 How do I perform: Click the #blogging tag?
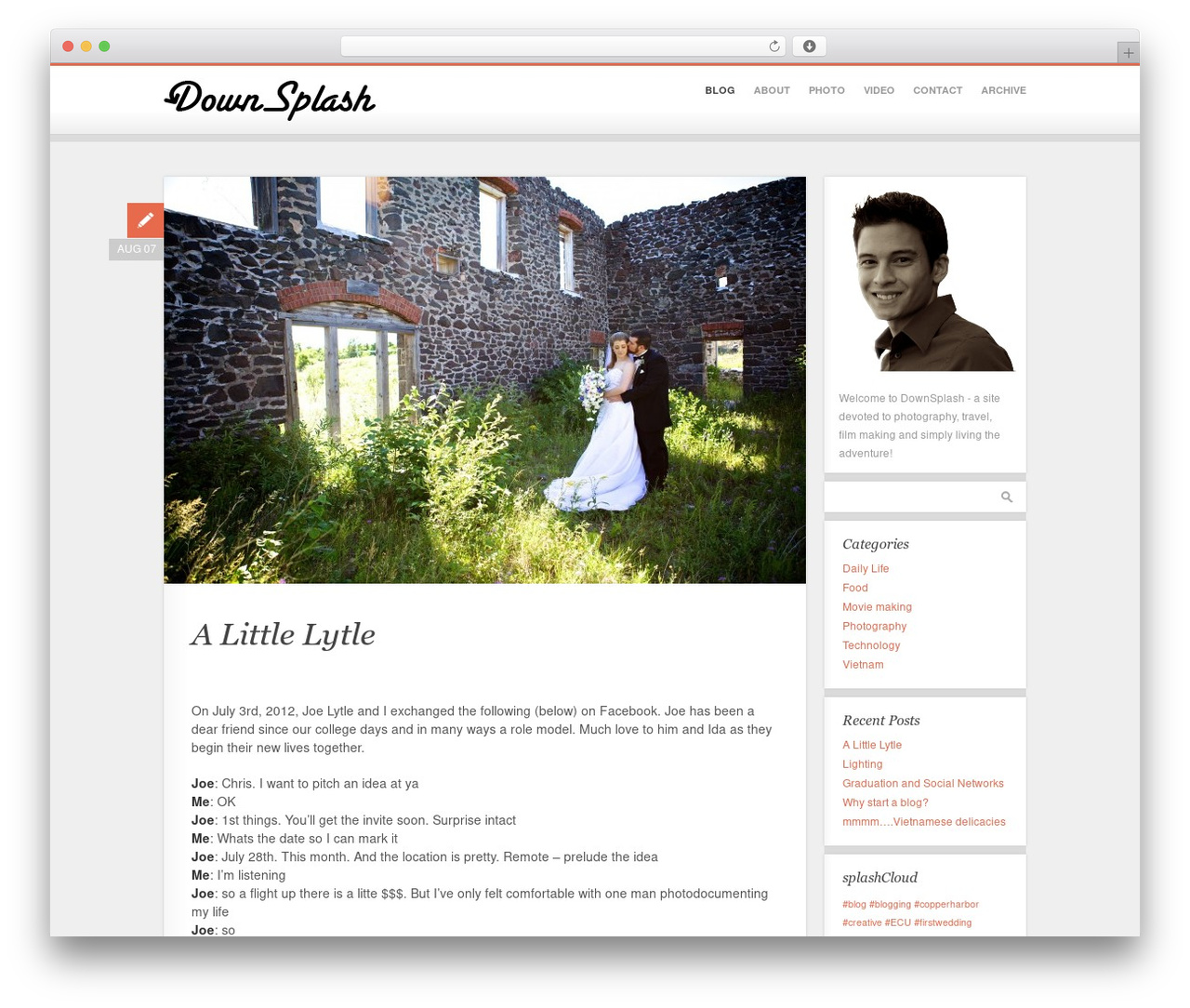(890, 904)
